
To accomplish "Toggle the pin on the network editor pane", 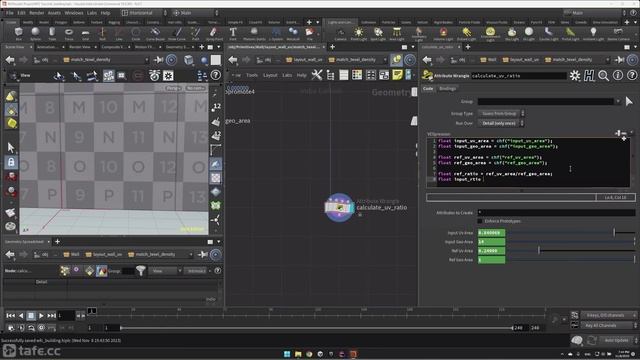I will (396, 60).
